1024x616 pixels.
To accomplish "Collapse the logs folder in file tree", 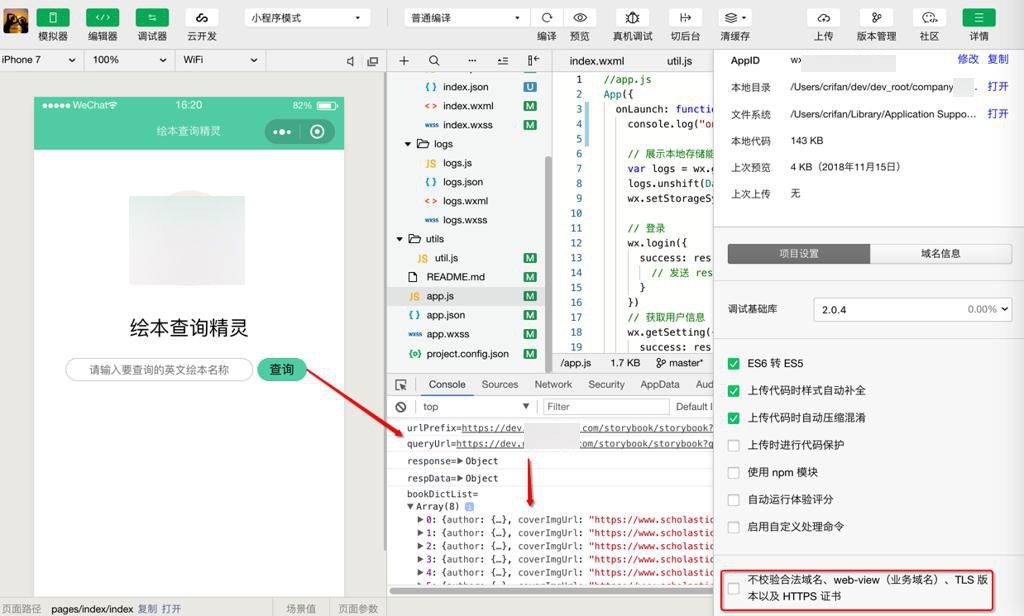I will 408,144.
